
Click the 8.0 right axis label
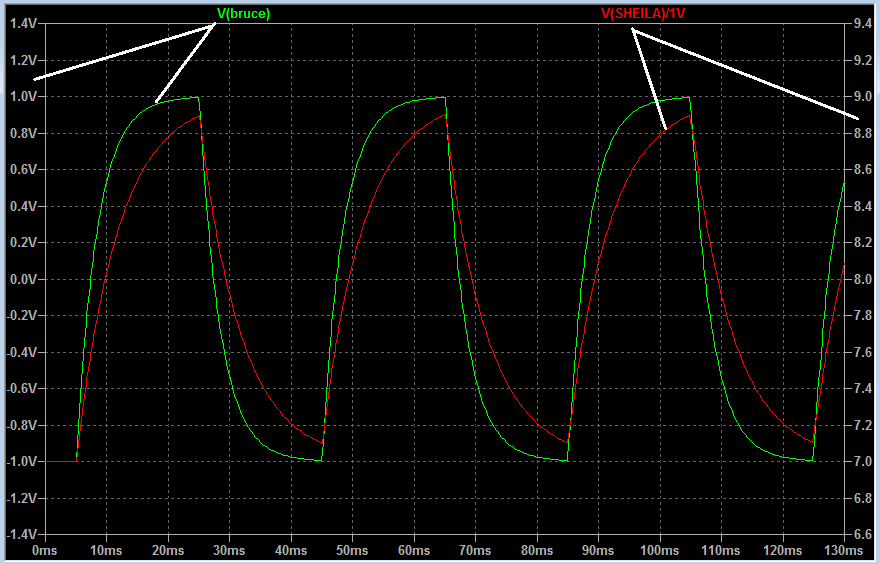863,279
